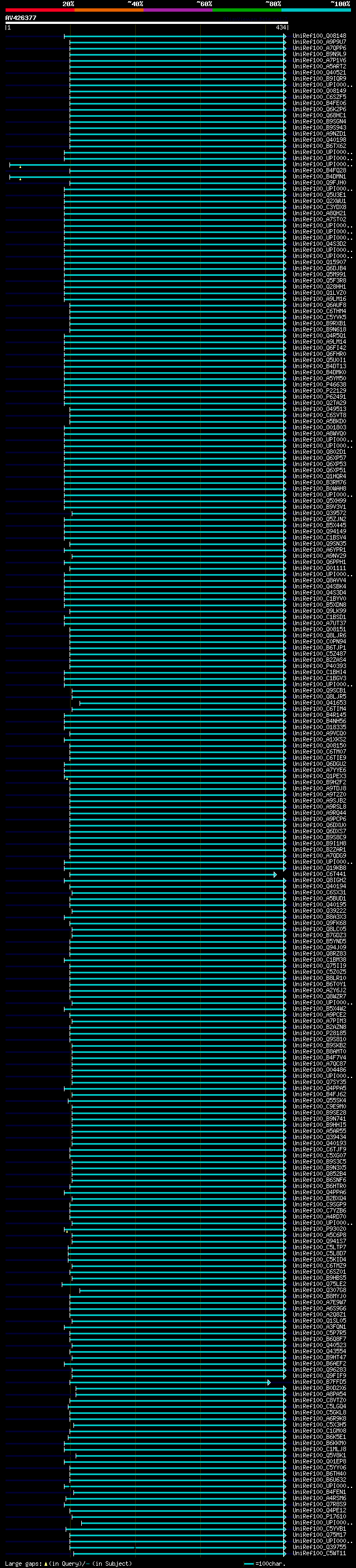
Task: Select hit UniRef100_B9S943
Action: [319, 127]
